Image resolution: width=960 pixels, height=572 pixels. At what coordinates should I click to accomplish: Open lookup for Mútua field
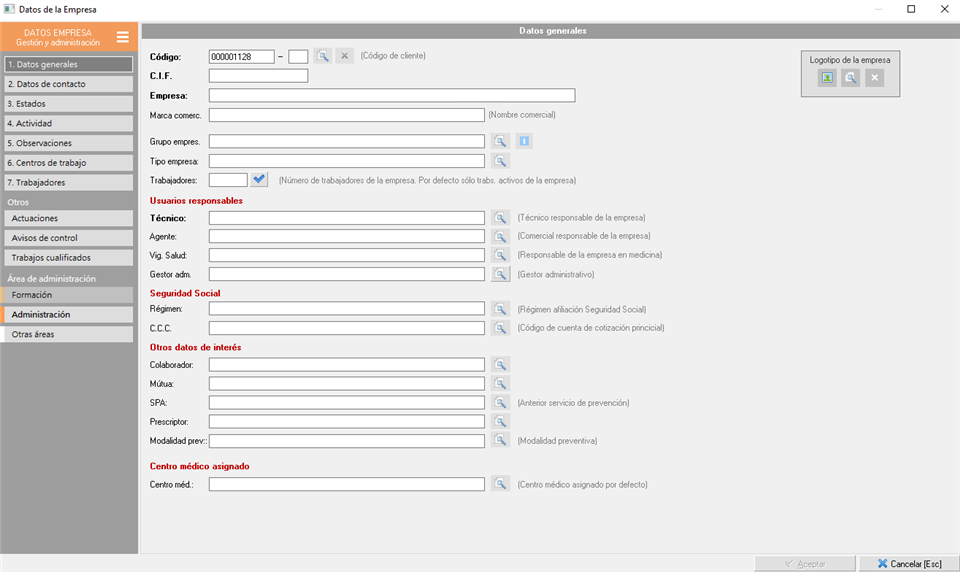pyautogui.click(x=500, y=383)
